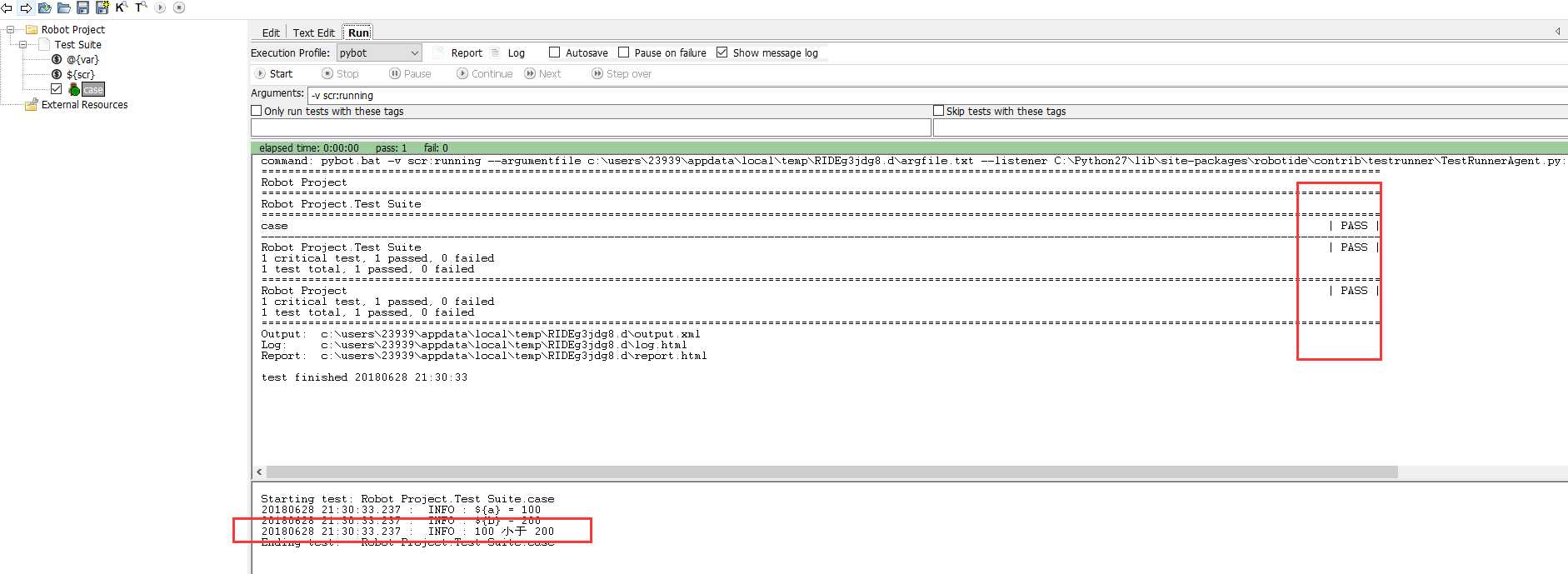Click the Test Suite file icon
Viewport: 1568px width, 574px height.
click(x=45, y=44)
